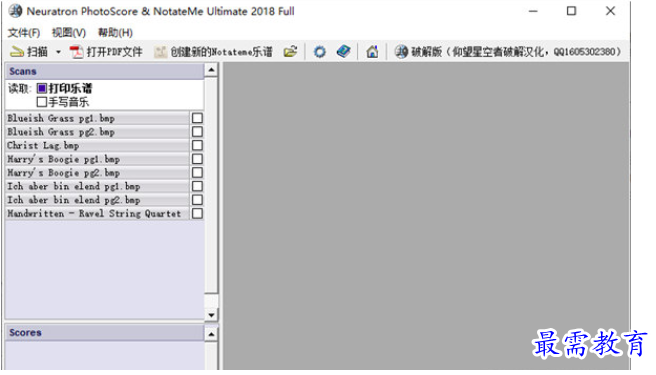Open preferences gear icon
Image resolution: width=656 pixels, height=375 pixels.
[320, 51]
